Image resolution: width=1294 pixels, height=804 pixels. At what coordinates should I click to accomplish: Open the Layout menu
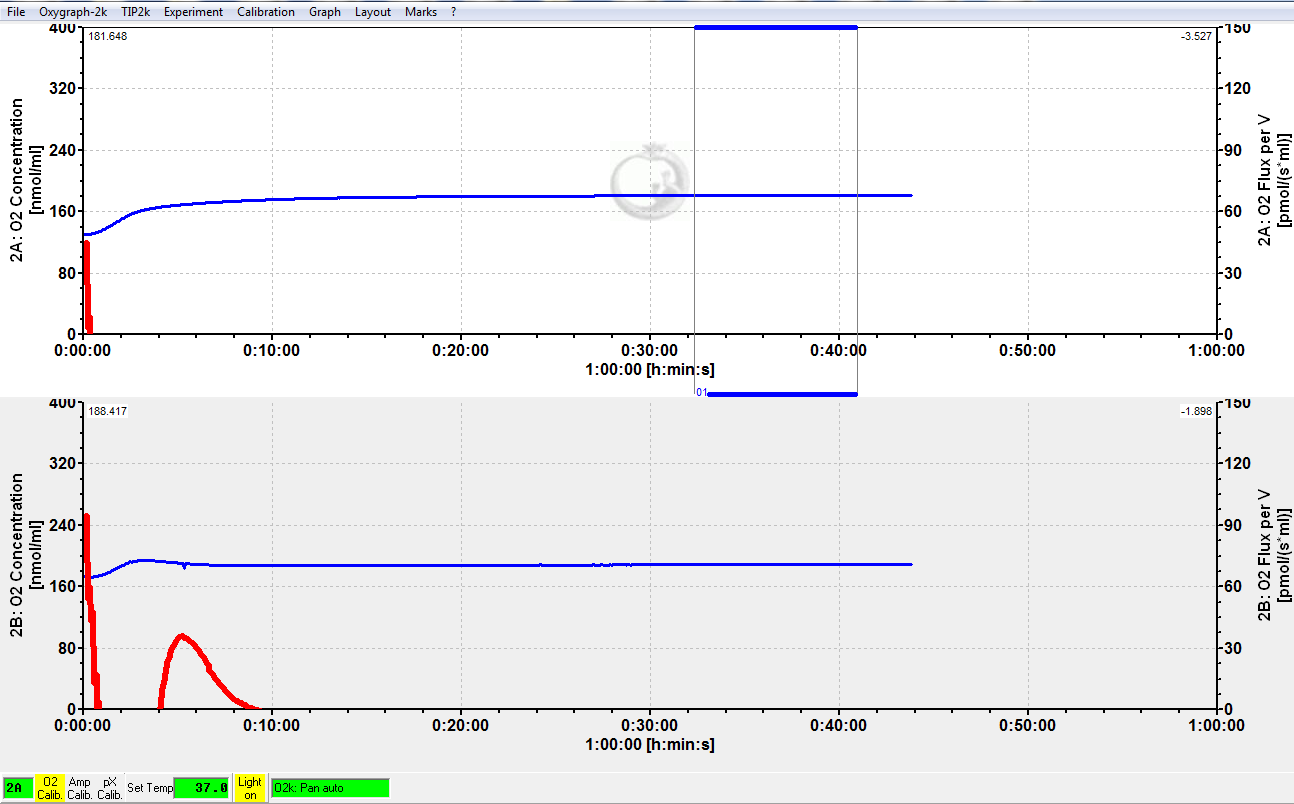point(373,12)
